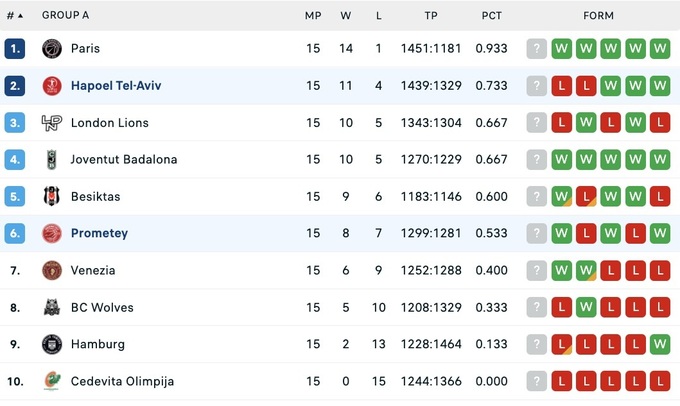Click the Hamburg team logo
Image resolution: width=680 pixels, height=406 pixels.
click(x=52, y=344)
